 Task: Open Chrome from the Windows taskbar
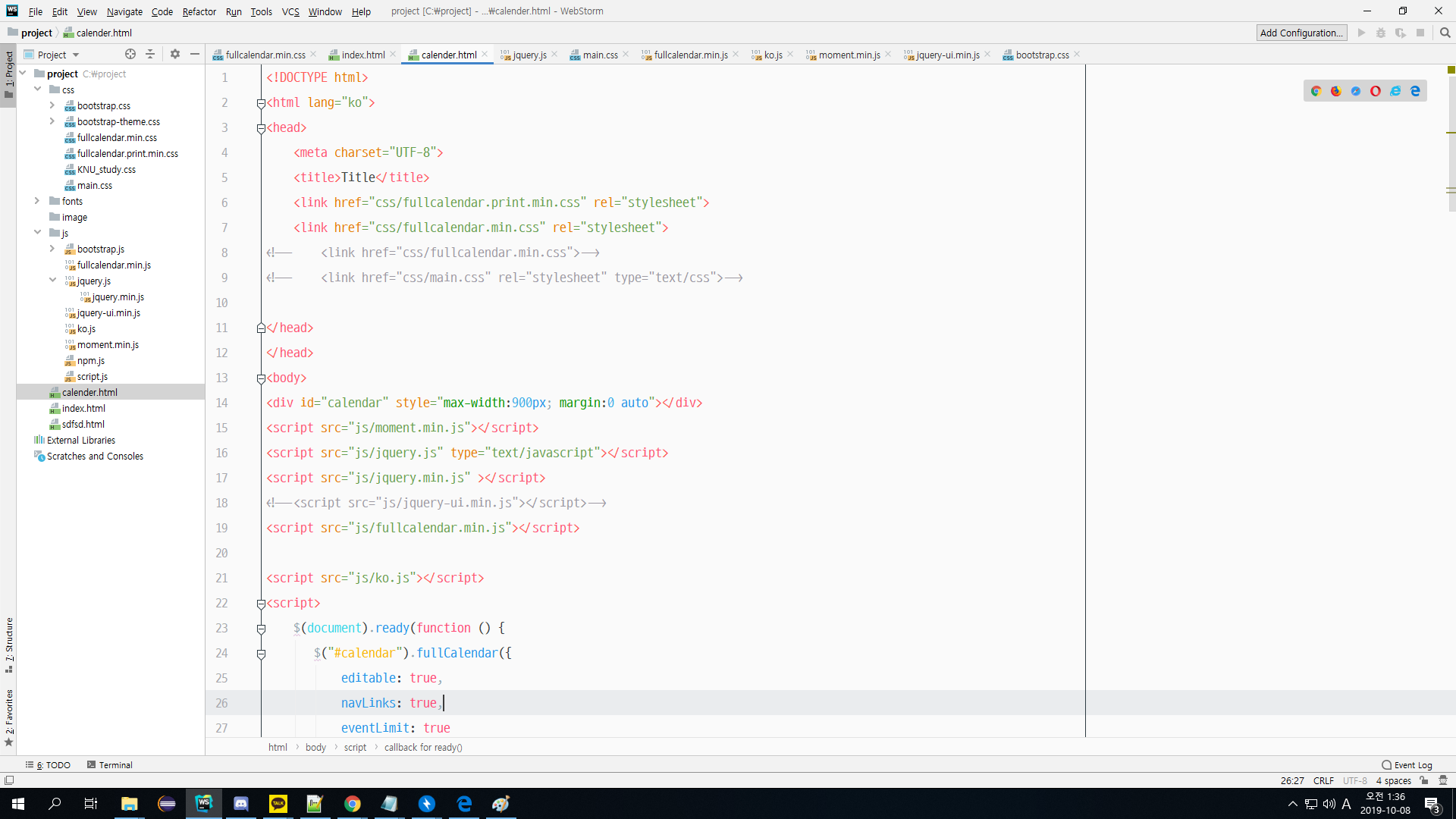[x=353, y=804]
